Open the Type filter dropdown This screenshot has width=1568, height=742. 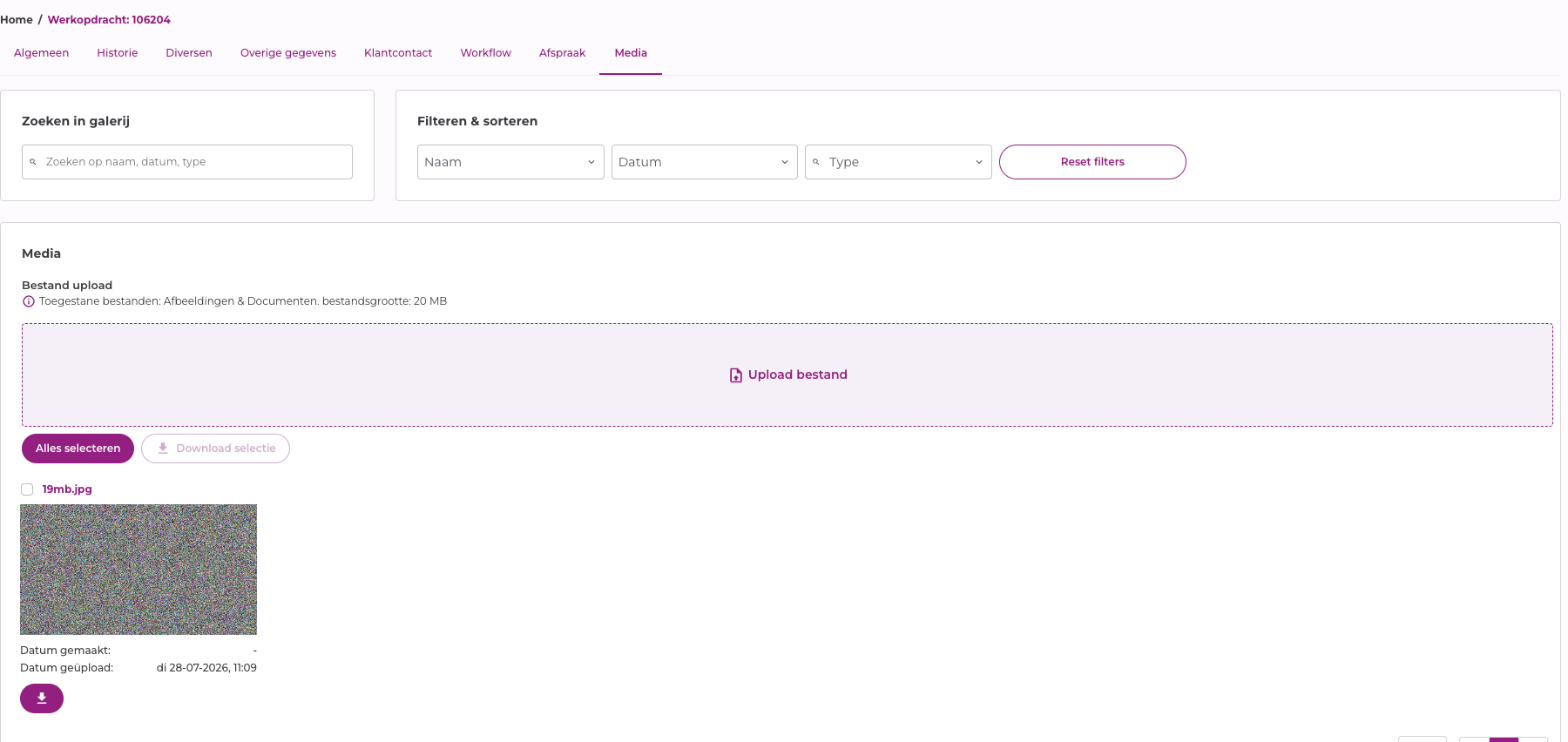tap(898, 162)
